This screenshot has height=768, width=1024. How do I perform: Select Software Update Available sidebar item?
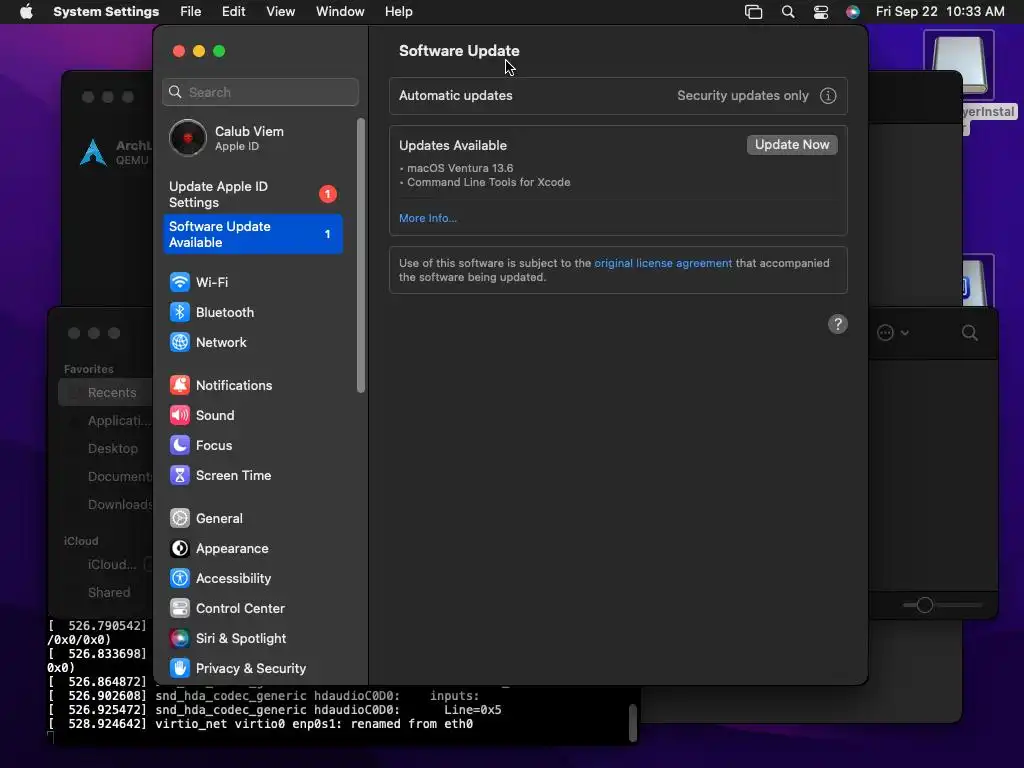point(253,234)
